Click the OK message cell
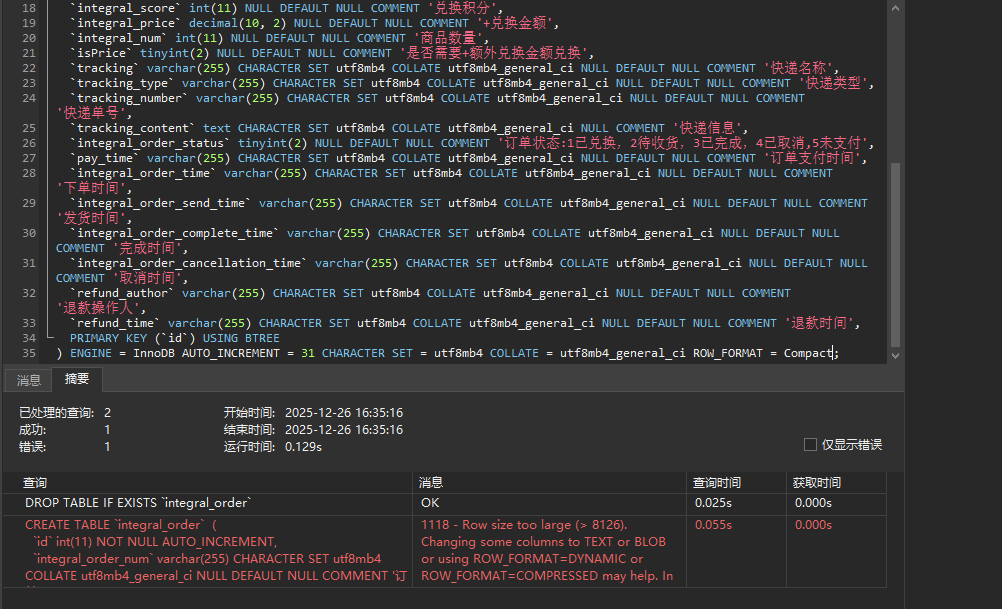Image resolution: width=1002 pixels, height=609 pixels. [431, 503]
